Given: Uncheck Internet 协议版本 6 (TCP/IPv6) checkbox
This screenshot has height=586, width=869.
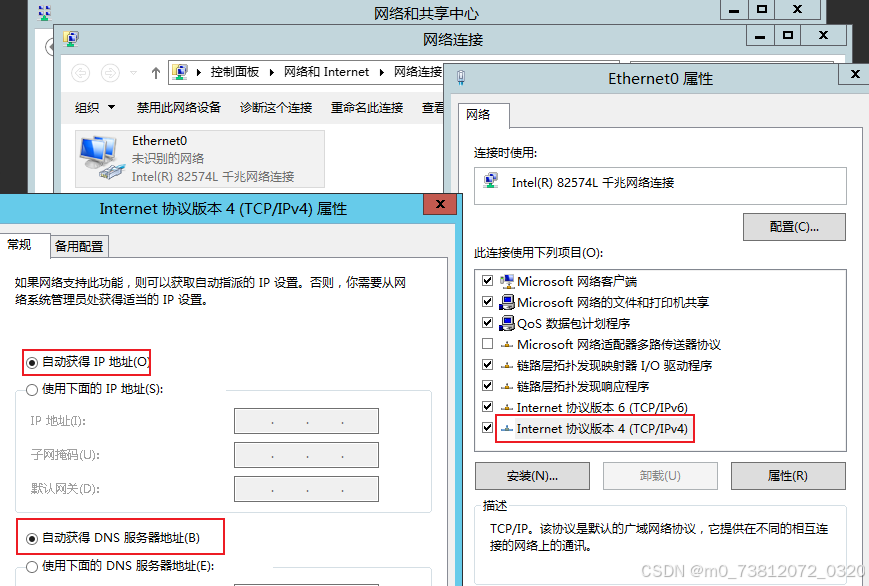Looking at the screenshot, I should (488, 406).
